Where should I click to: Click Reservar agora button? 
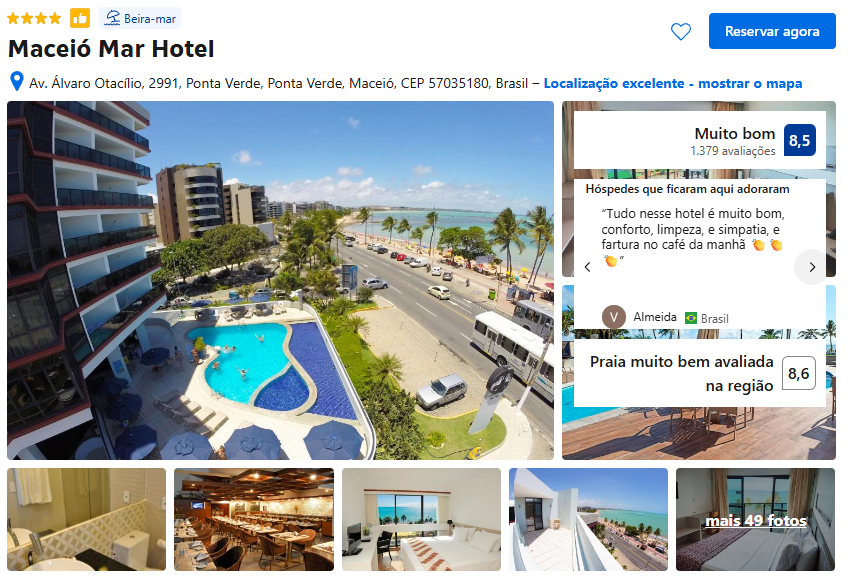pyautogui.click(x=772, y=31)
